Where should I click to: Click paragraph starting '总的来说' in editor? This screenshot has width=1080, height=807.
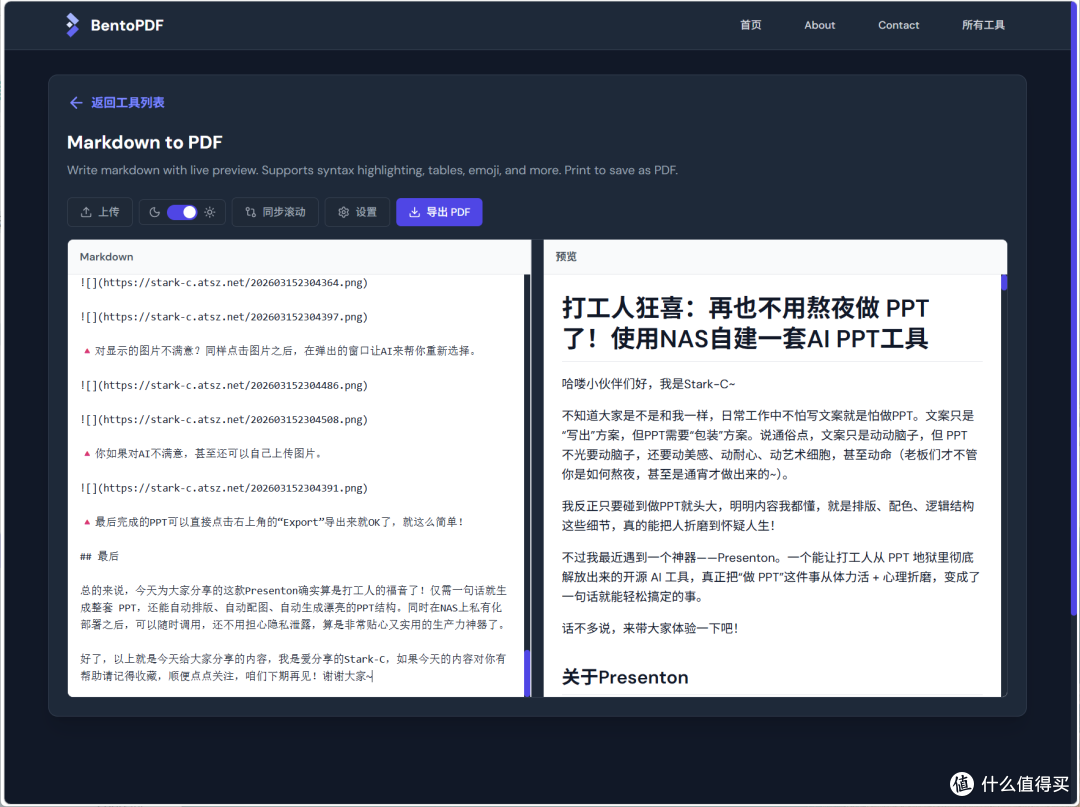point(294,607)
